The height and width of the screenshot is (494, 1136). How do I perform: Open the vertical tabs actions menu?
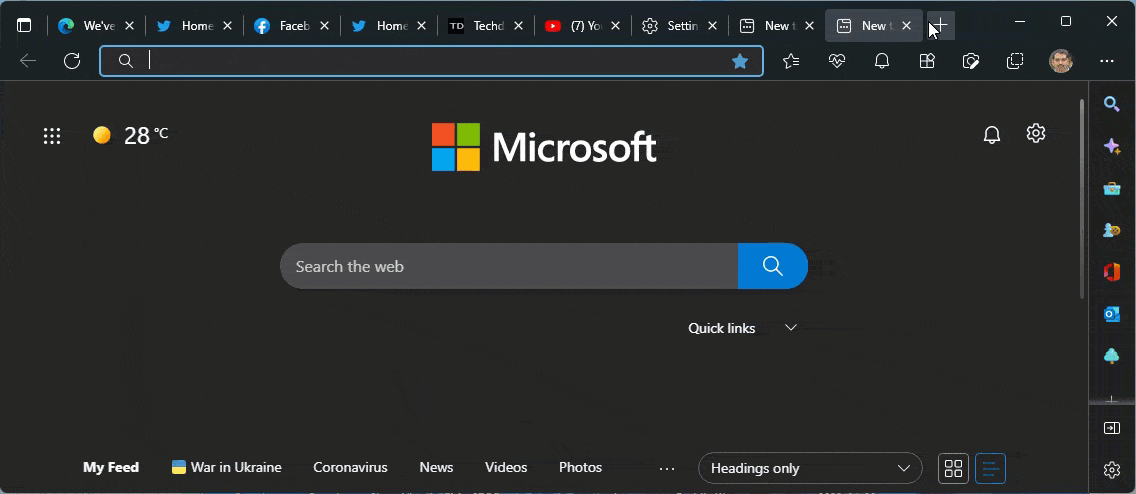[25, 25]
